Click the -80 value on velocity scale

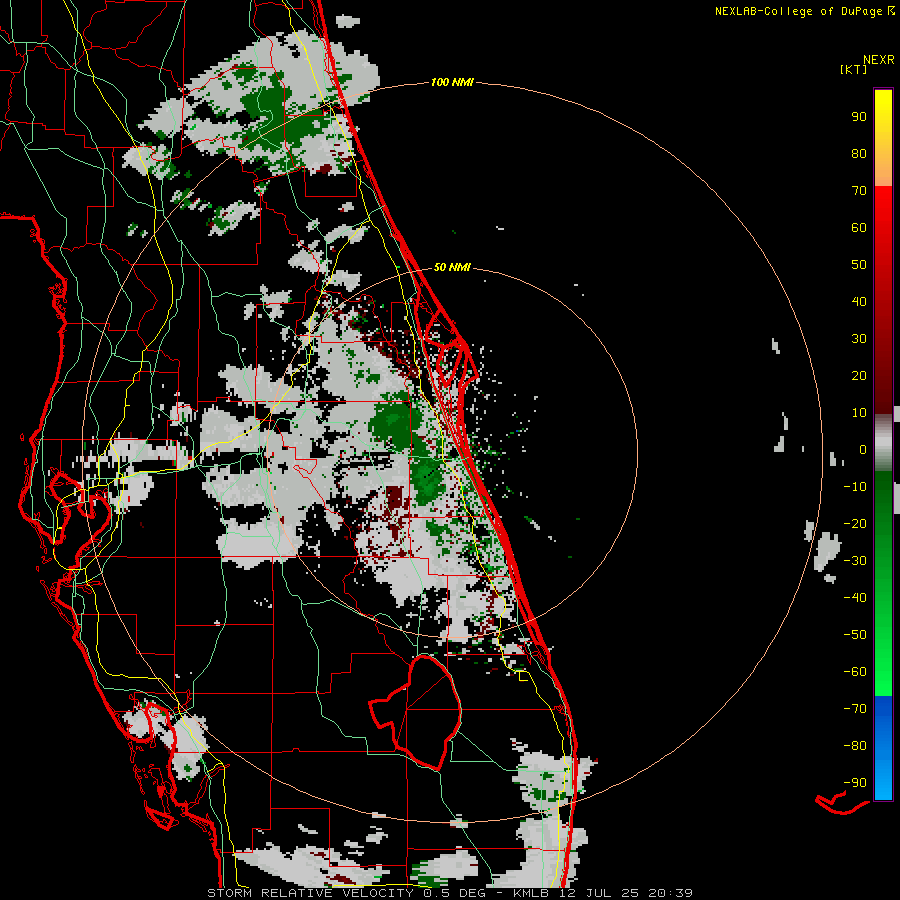pyautogui.click(x=855, y=746)
